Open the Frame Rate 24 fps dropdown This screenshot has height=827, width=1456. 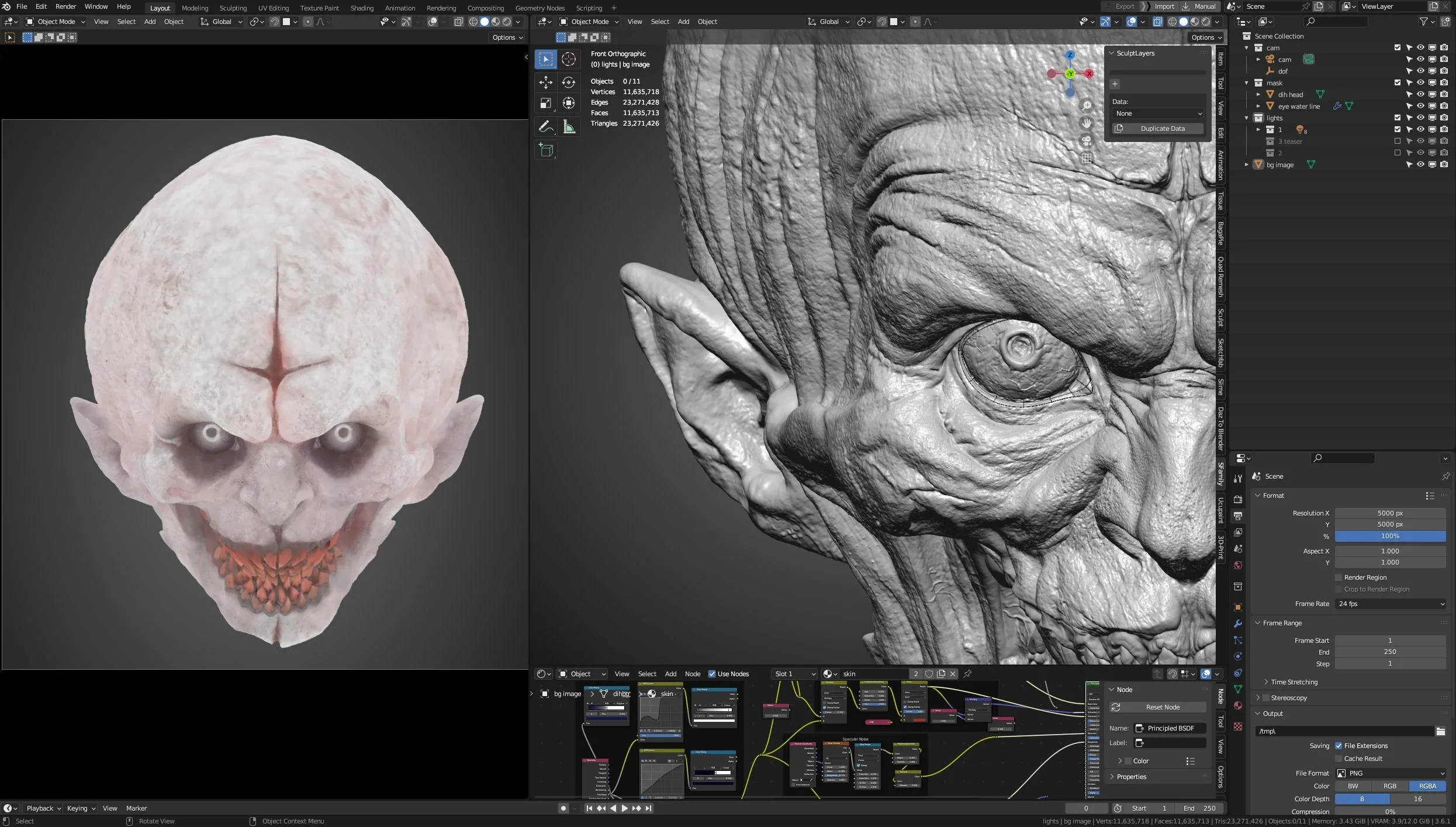(x=1390, y=604)
